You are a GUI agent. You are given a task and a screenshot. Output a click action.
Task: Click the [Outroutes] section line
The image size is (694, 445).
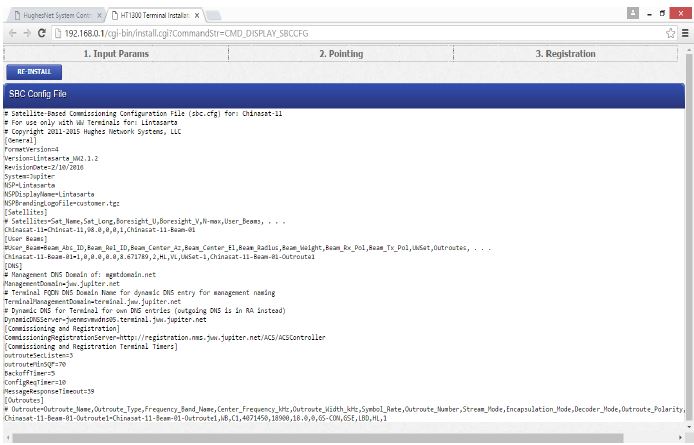(x=24, y=400)
